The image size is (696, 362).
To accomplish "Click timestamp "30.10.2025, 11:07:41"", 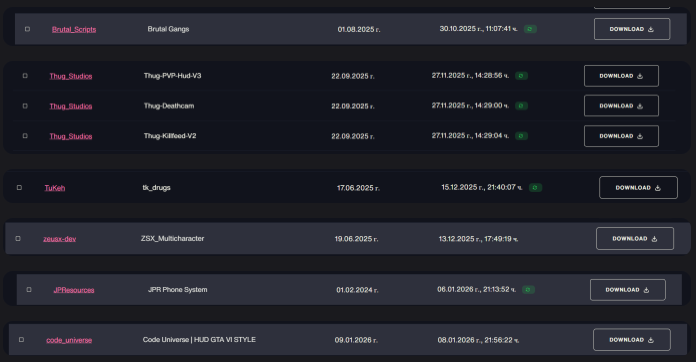I will click(x=478, y=29).
